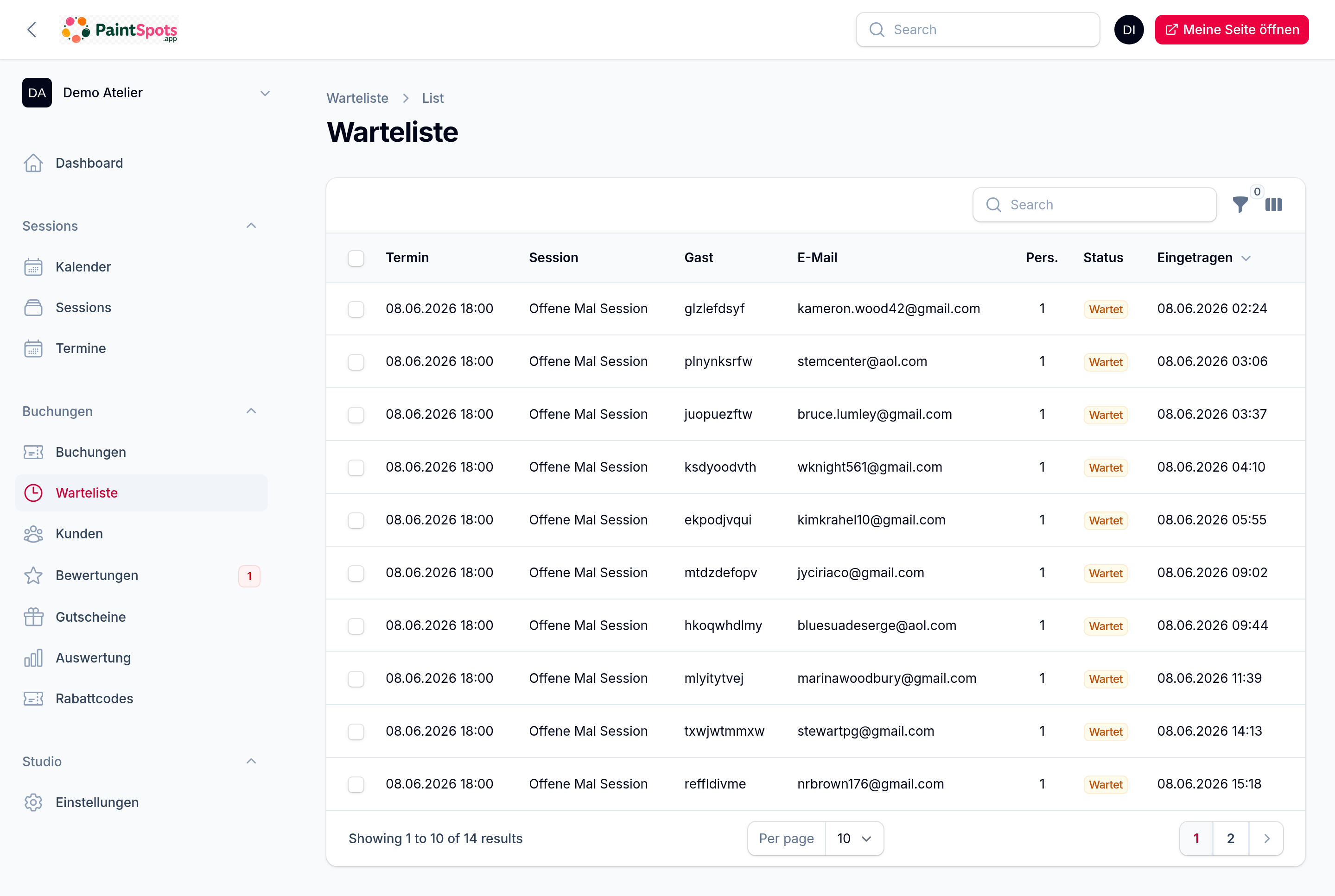1335x896 pixels.
Task: Focus the table Search field
Action: tap(1094, 205)
